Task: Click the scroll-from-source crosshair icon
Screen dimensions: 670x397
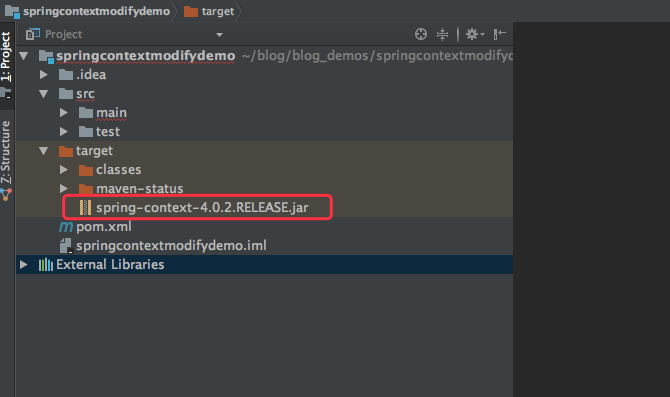Action: pyautogui.click(x=421, y=34)
